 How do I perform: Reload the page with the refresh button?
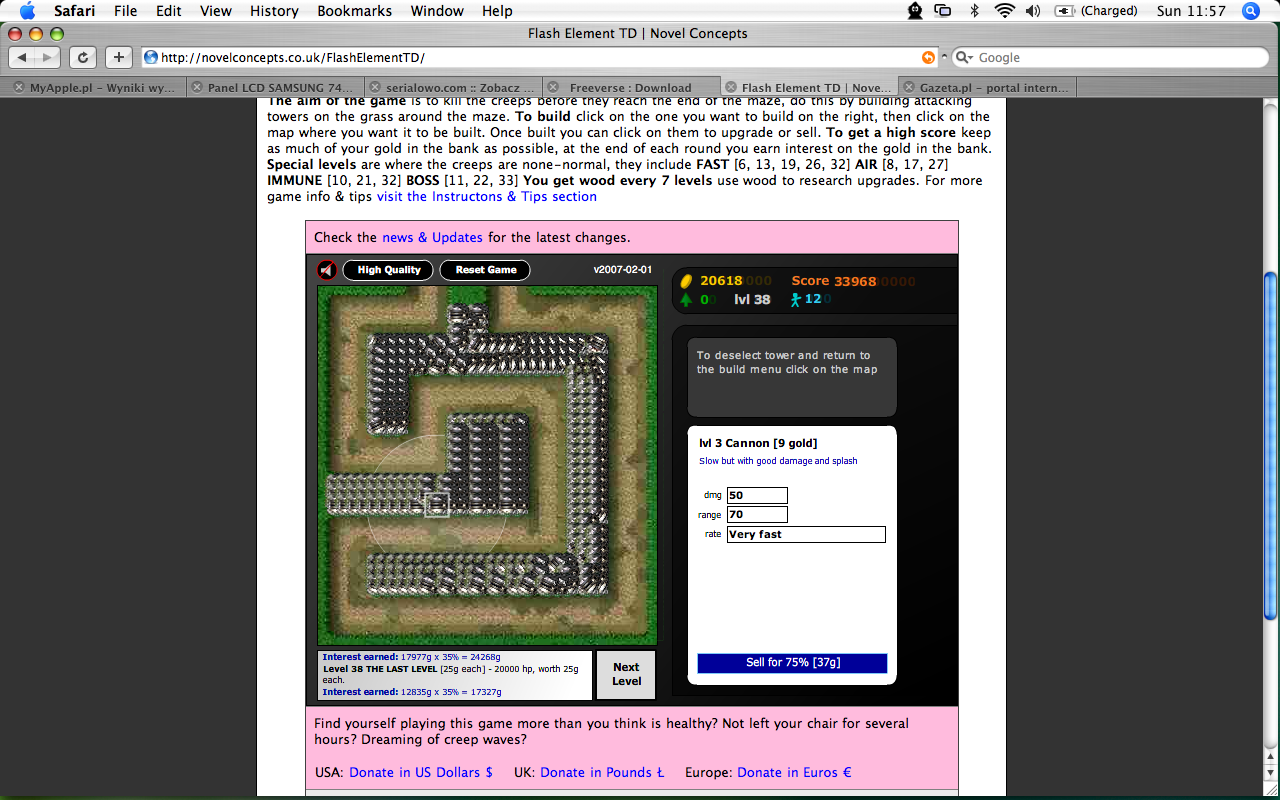[x=83, y=58]
